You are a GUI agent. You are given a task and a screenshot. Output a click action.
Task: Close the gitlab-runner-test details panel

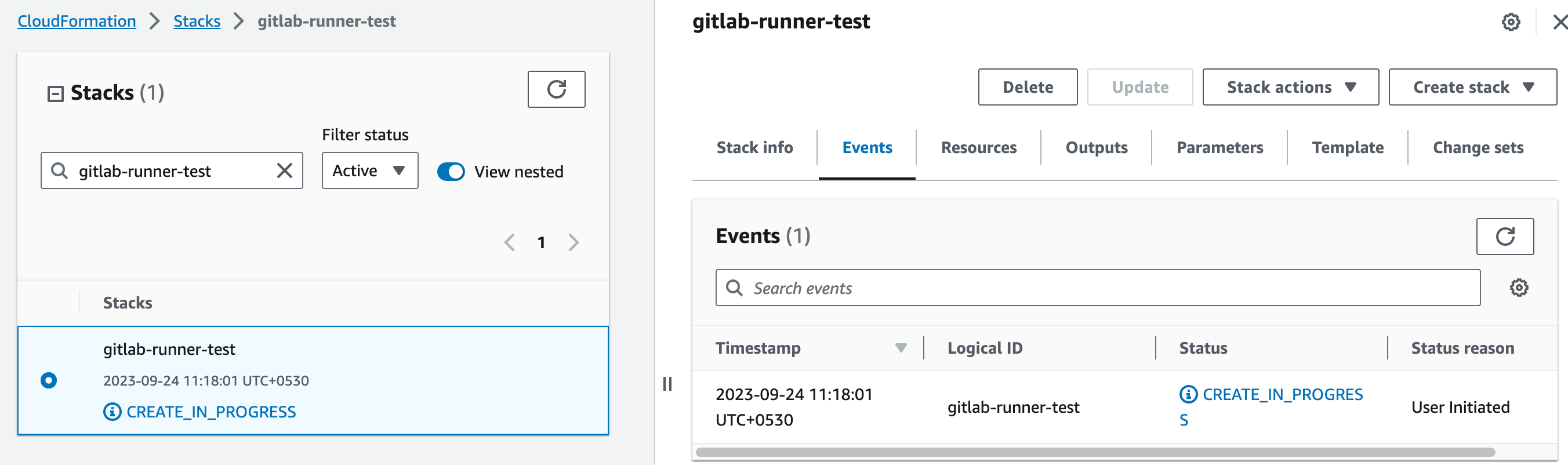point(1559,23)
